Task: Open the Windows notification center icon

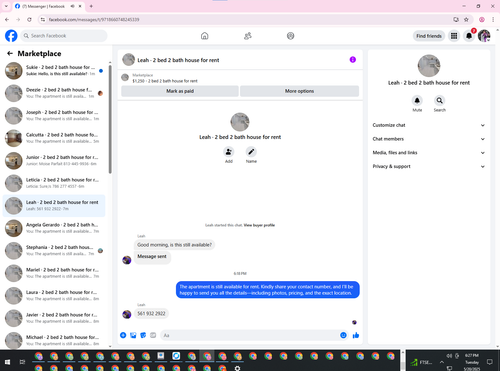Action: 490,362
